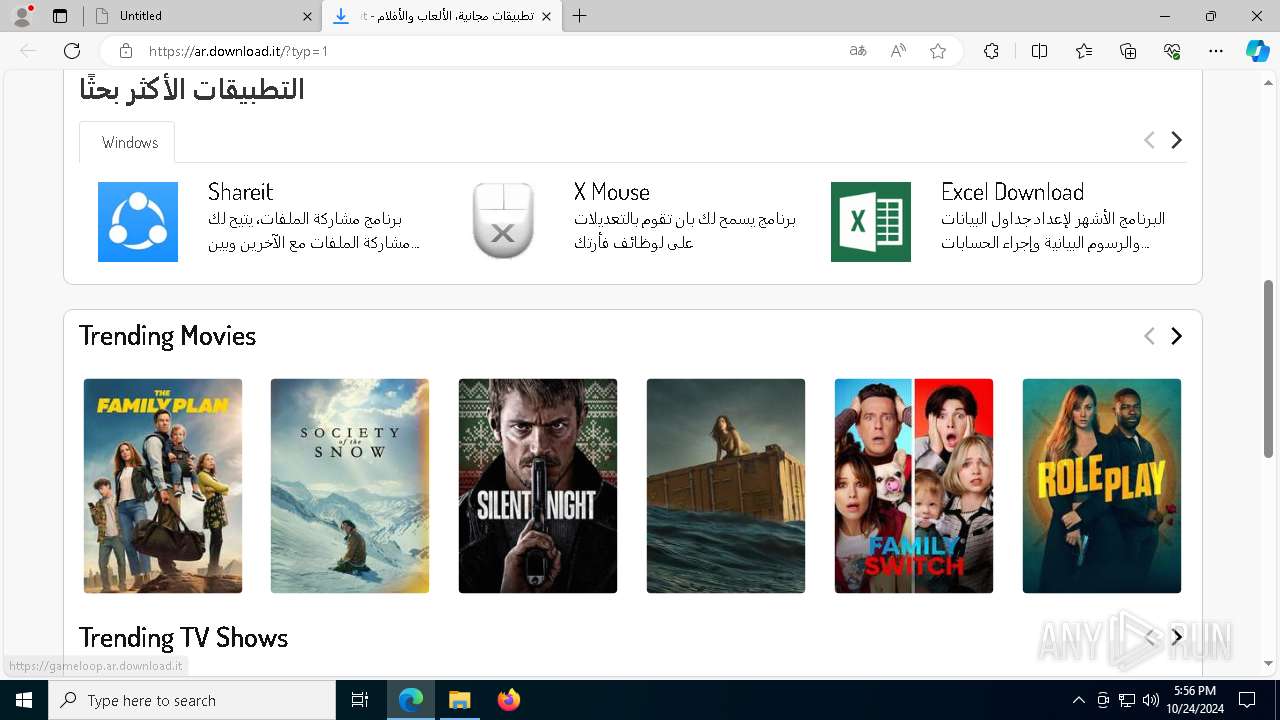Open the shipping container movie poster
Viewport: 1280px width, 720px height.
pyautogui.click(x=726, y=486)
